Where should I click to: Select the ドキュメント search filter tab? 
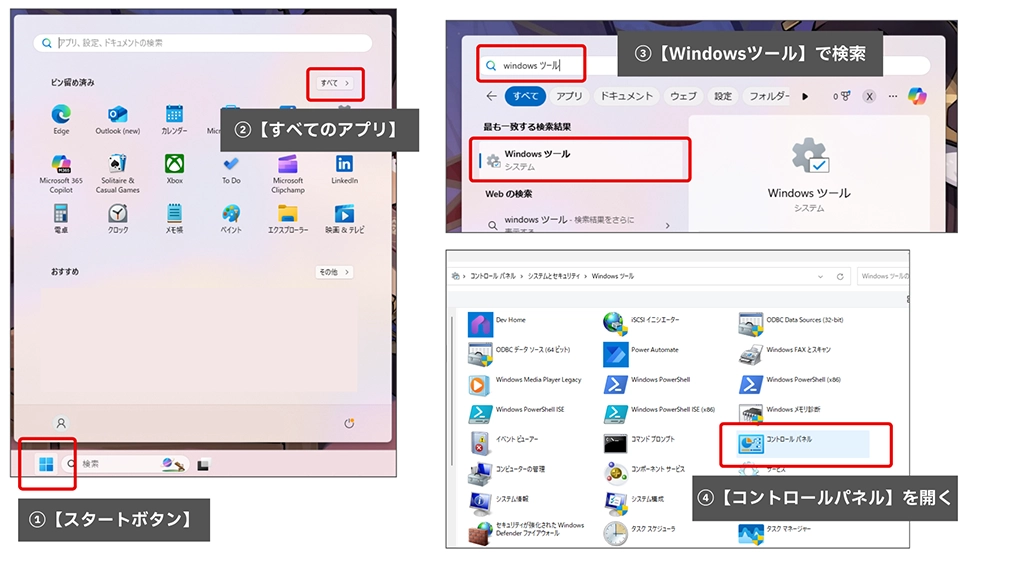tap(626, 96)
